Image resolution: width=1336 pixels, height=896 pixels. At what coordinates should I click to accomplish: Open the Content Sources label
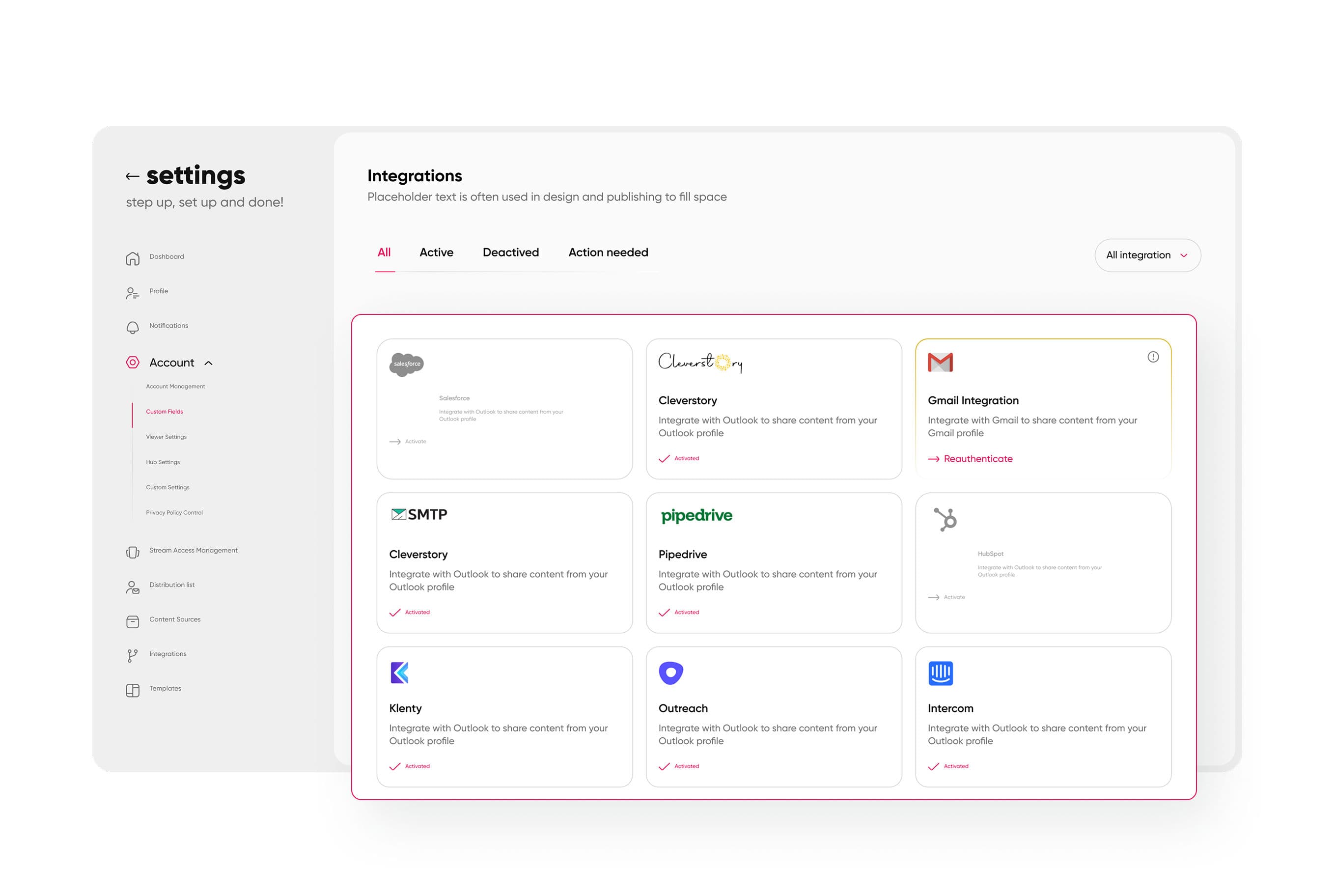tap(175, 619)
